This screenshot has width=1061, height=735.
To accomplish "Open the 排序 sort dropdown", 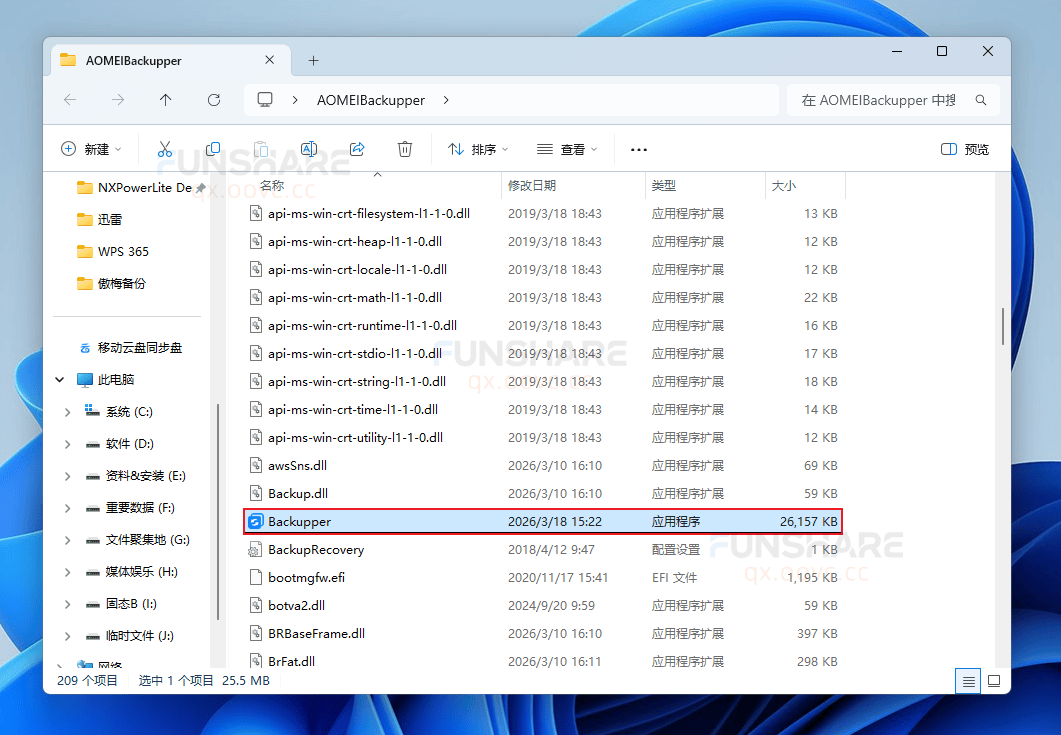I will click(x=478, y=149).
